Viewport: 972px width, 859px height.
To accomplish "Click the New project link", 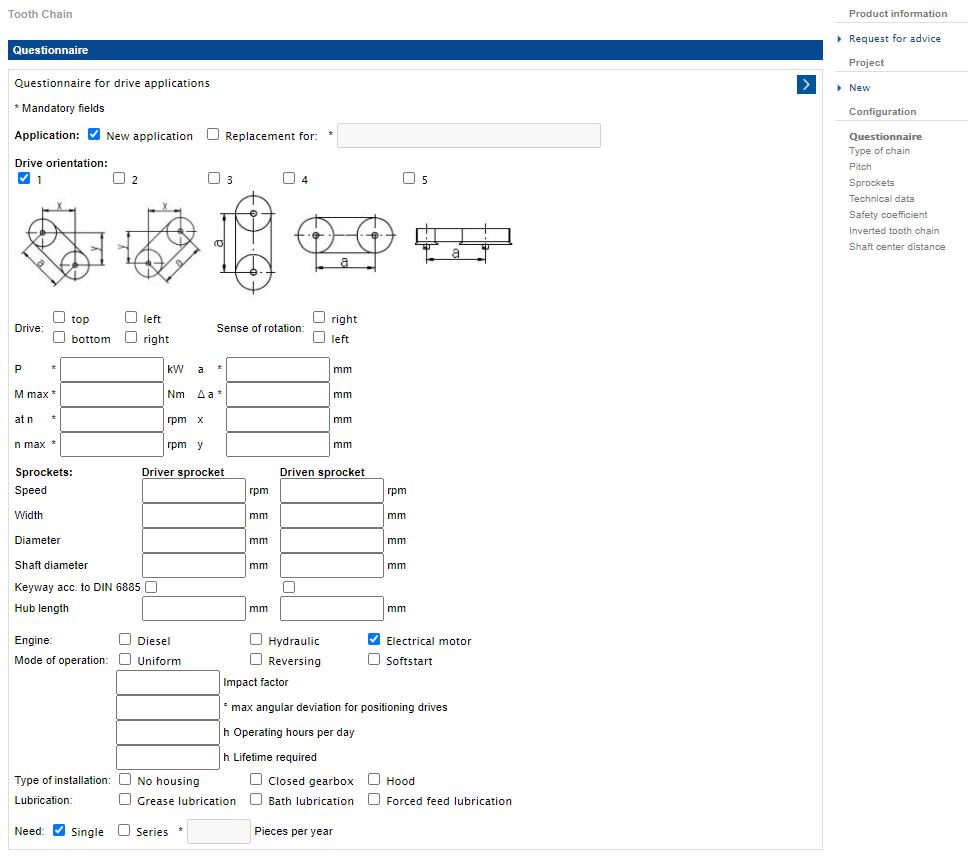I will pos(859,88).
